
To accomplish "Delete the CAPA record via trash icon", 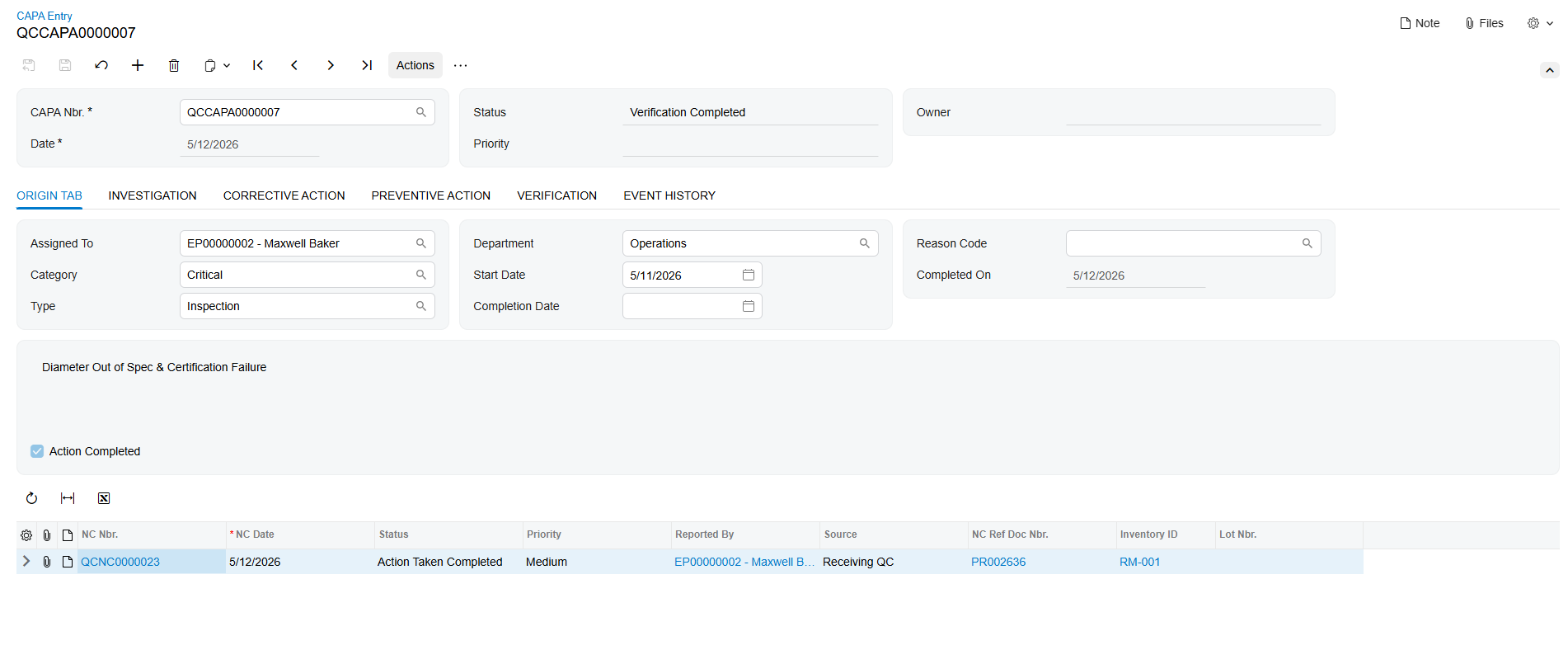I will tap(174, 65).
